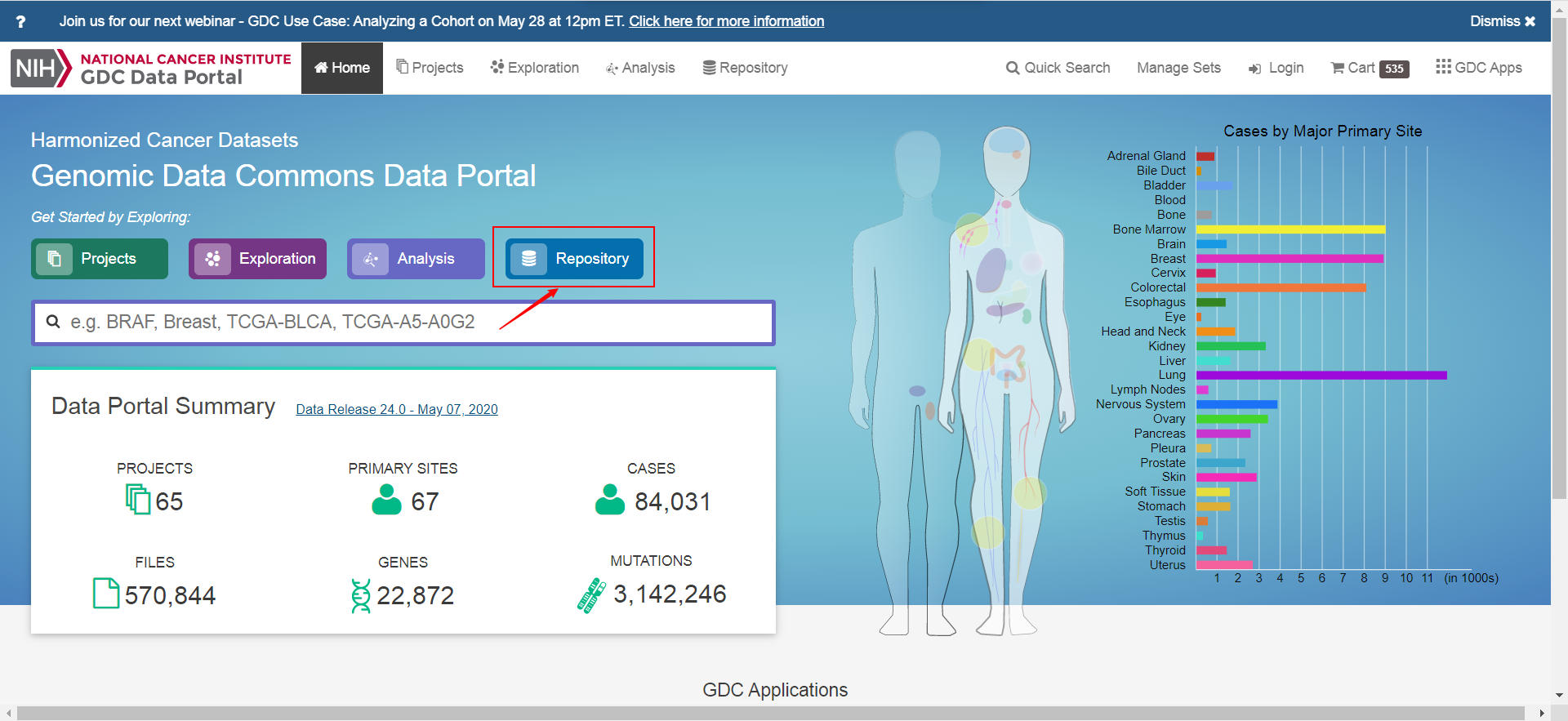
Task: Click the Genes count 22,872
Action: pyautogui.click(x=415, y=595)
